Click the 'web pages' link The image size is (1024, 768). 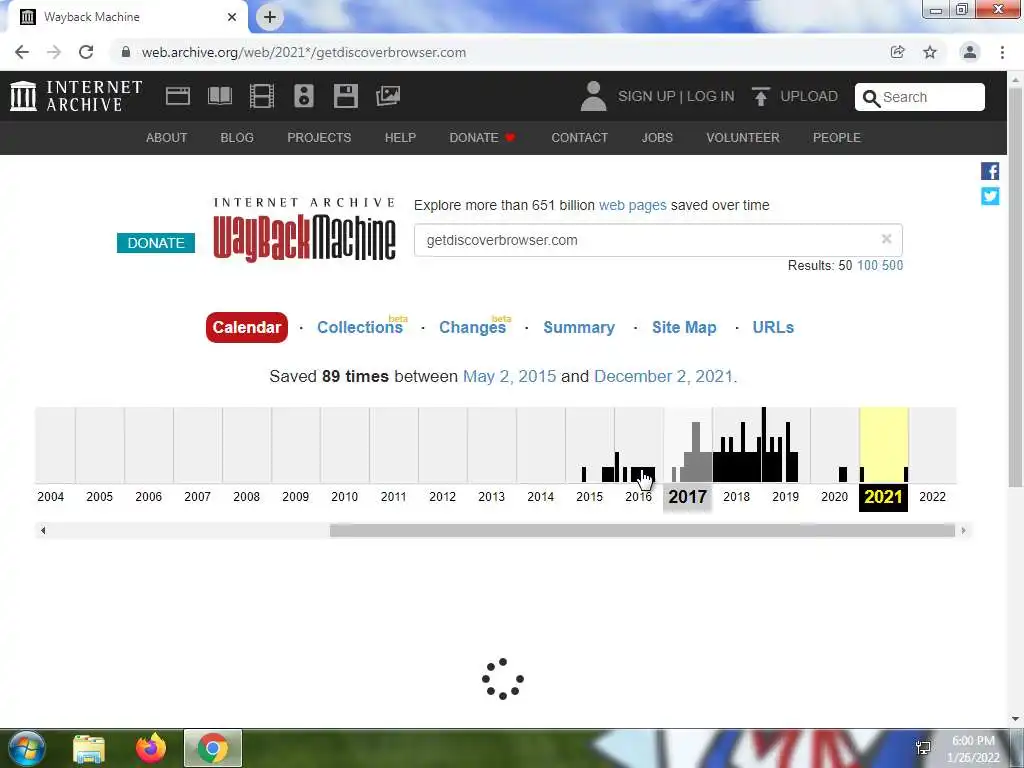click(x=632, y=205)
